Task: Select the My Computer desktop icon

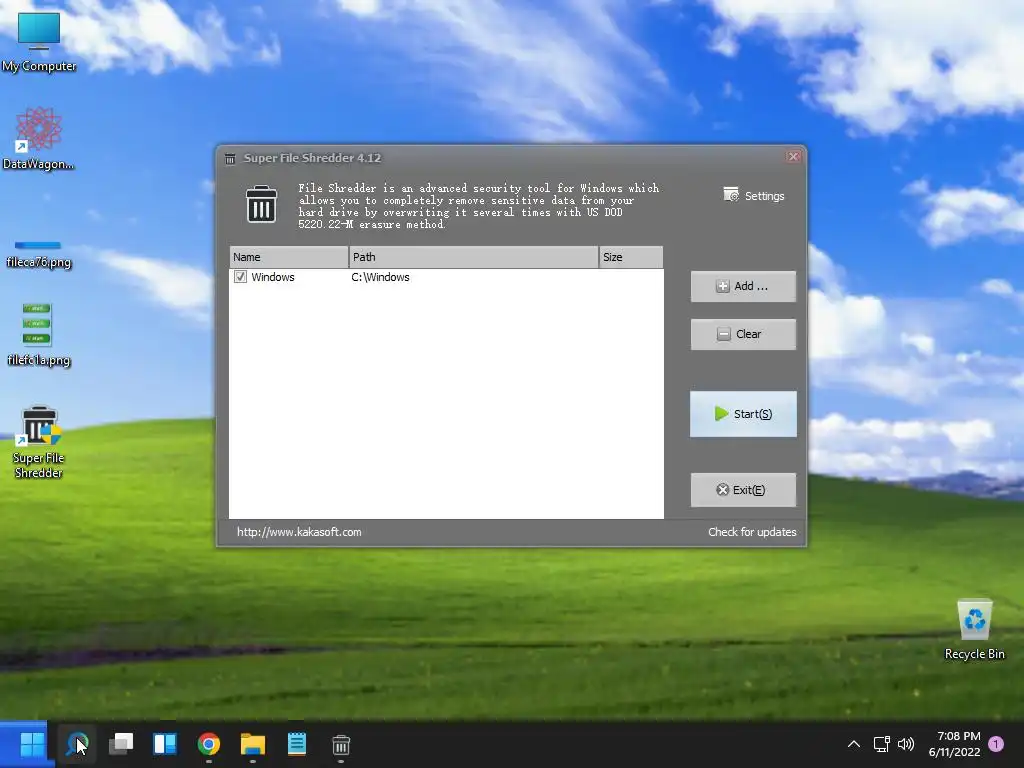Action: click(39, 41)
